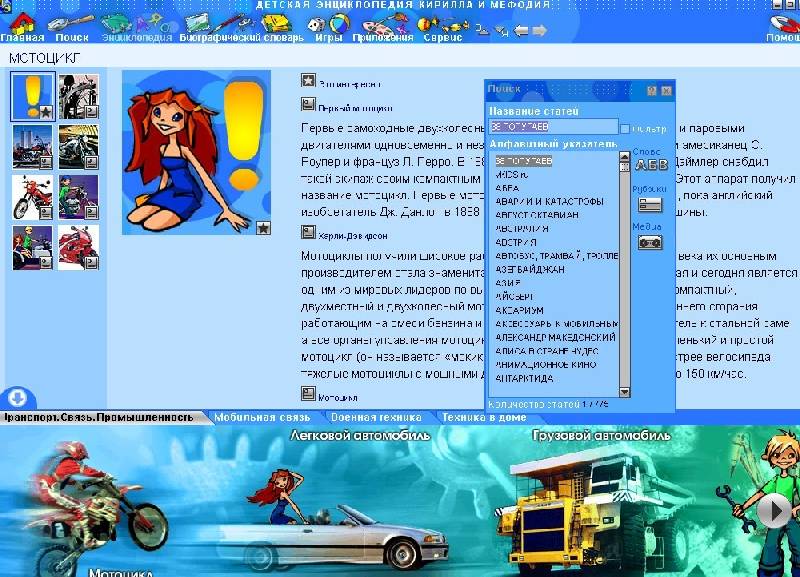Click the forward arrow in top toolbar
The height and width of the screenshot is (577, 800).
click(x=539, y=31)
